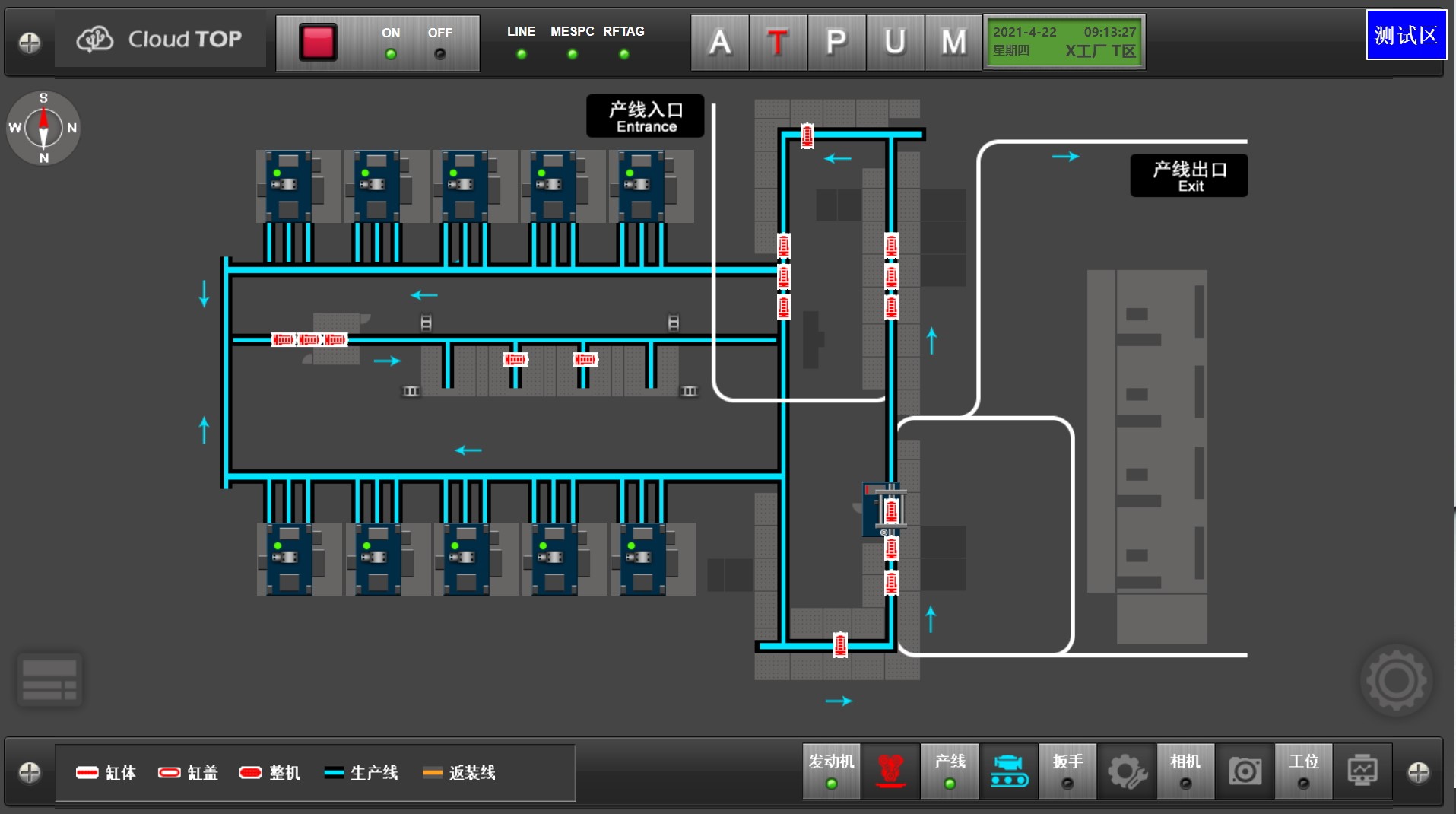Image resolution: width=1456 pixels, height=814 pixels.
Task: Click the workstation monitor icon
Action: (1362, 771)
